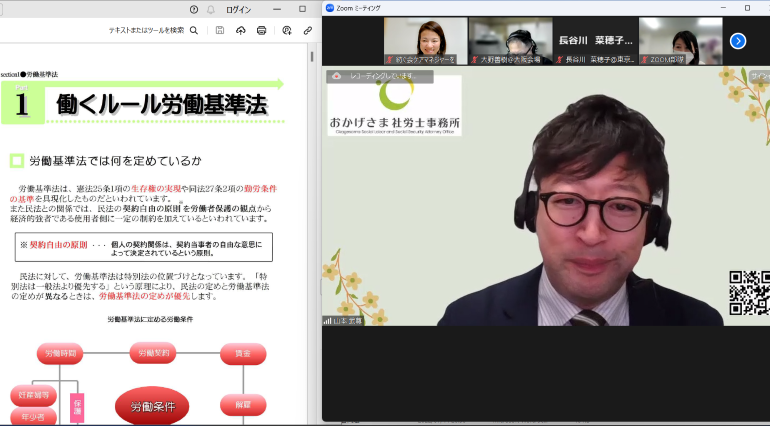Print the PDF document
770x426 pixels.
point(261,30)
